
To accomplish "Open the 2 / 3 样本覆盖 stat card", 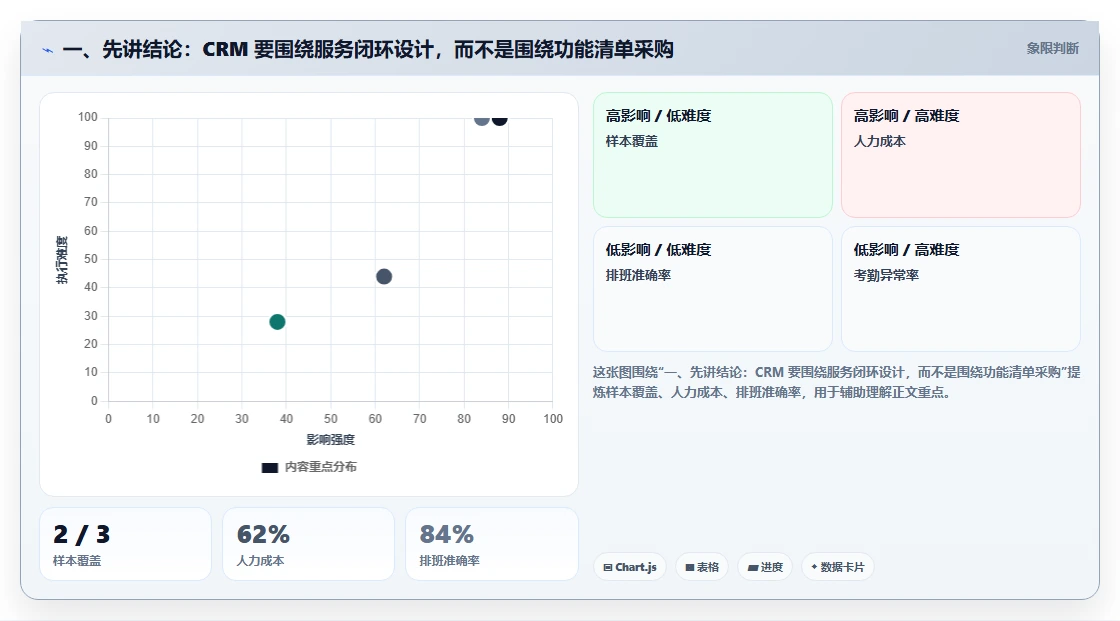I will tap(126, 544).
